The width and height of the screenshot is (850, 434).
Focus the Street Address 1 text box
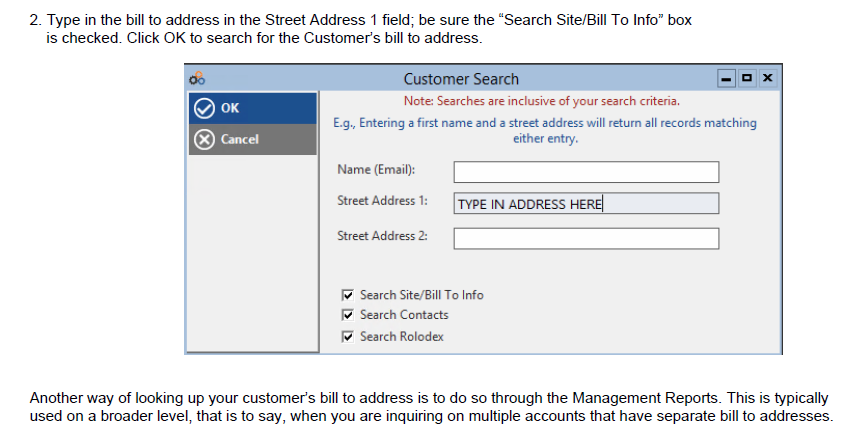(586, 204)
